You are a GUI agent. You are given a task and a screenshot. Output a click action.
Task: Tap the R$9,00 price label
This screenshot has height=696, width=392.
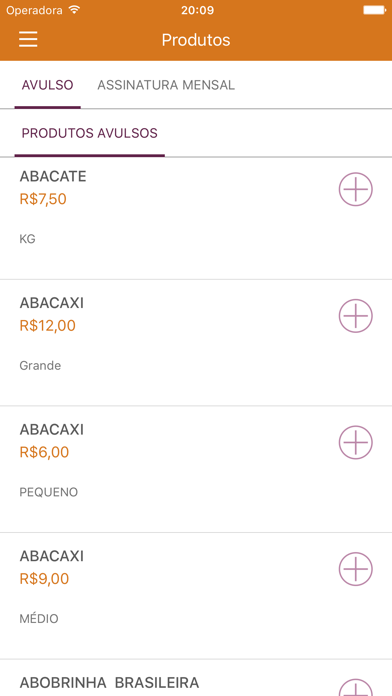pyautogui.click(x=44, y=579)
